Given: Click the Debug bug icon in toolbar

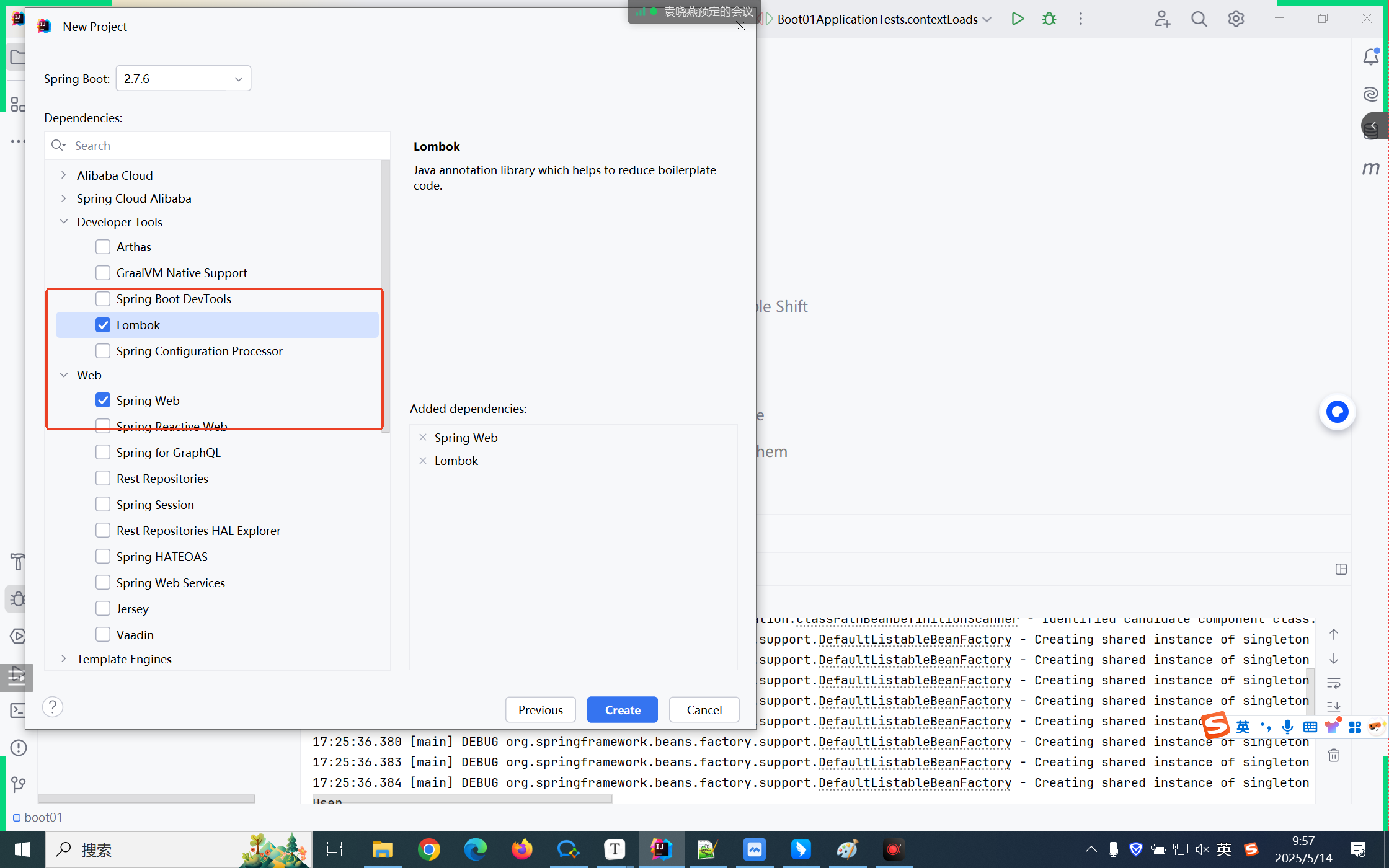Looking at the screenshot, I should (1049, 19).
